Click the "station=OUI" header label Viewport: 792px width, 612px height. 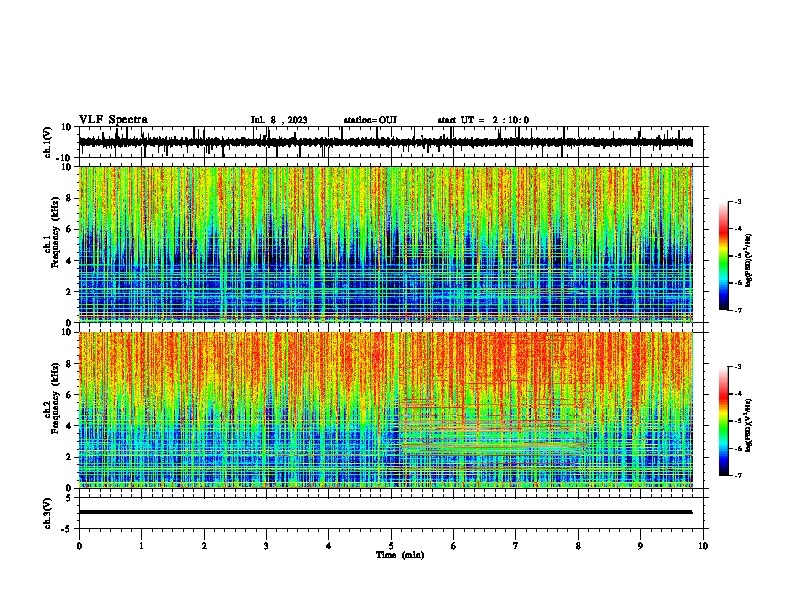pos(370,120)
